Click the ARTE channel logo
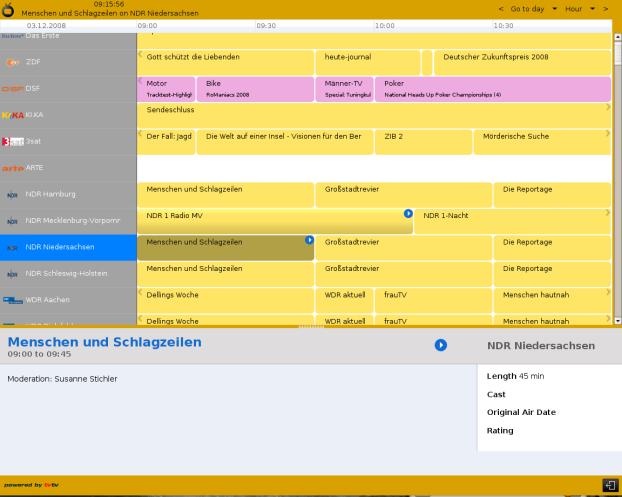Screen dimensions: 622x497 [x=13, y=168]
